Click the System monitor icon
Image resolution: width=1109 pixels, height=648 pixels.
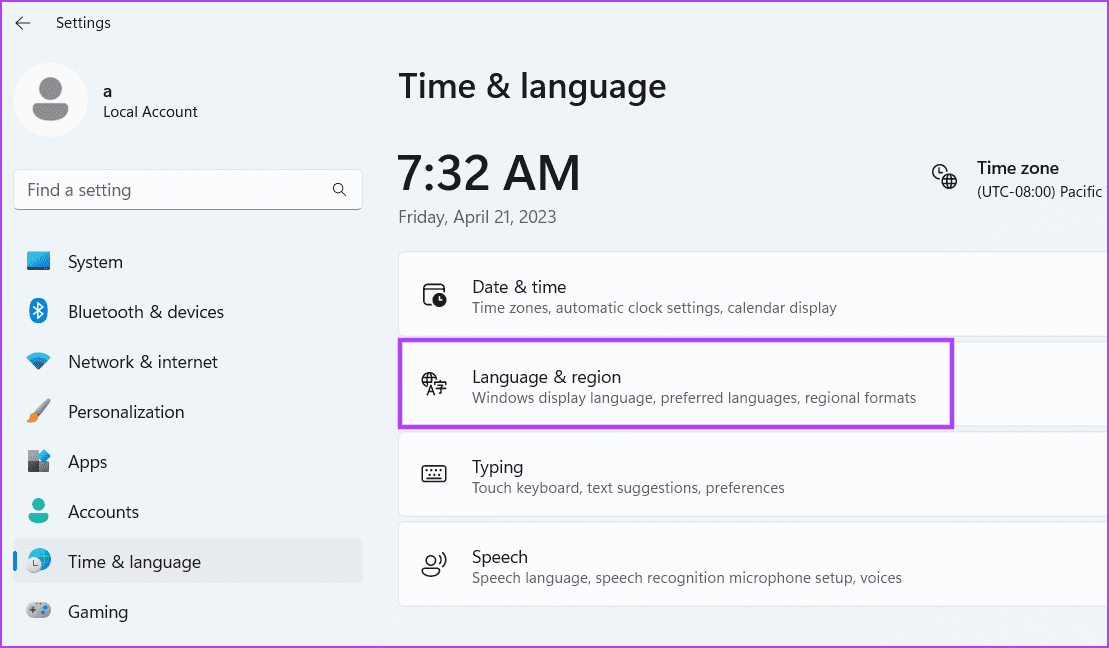point(38,261)
